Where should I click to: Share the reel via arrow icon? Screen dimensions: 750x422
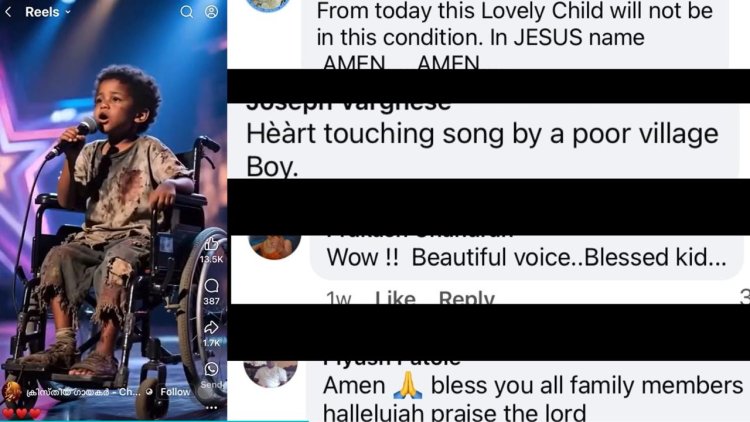pyautogui.click(x=211, y=328)
